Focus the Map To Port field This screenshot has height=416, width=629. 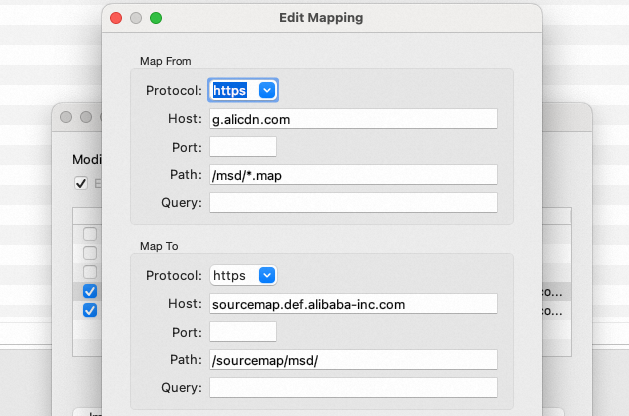coord(242,331)
